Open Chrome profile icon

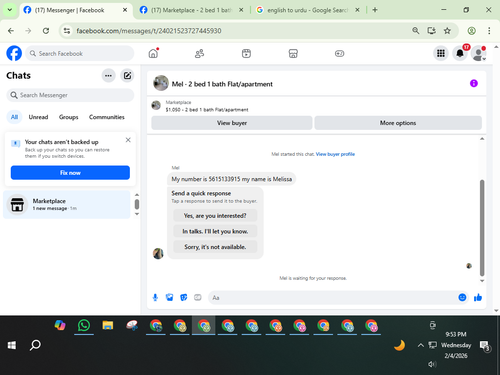pyautogui.click(x=471, y=31)
